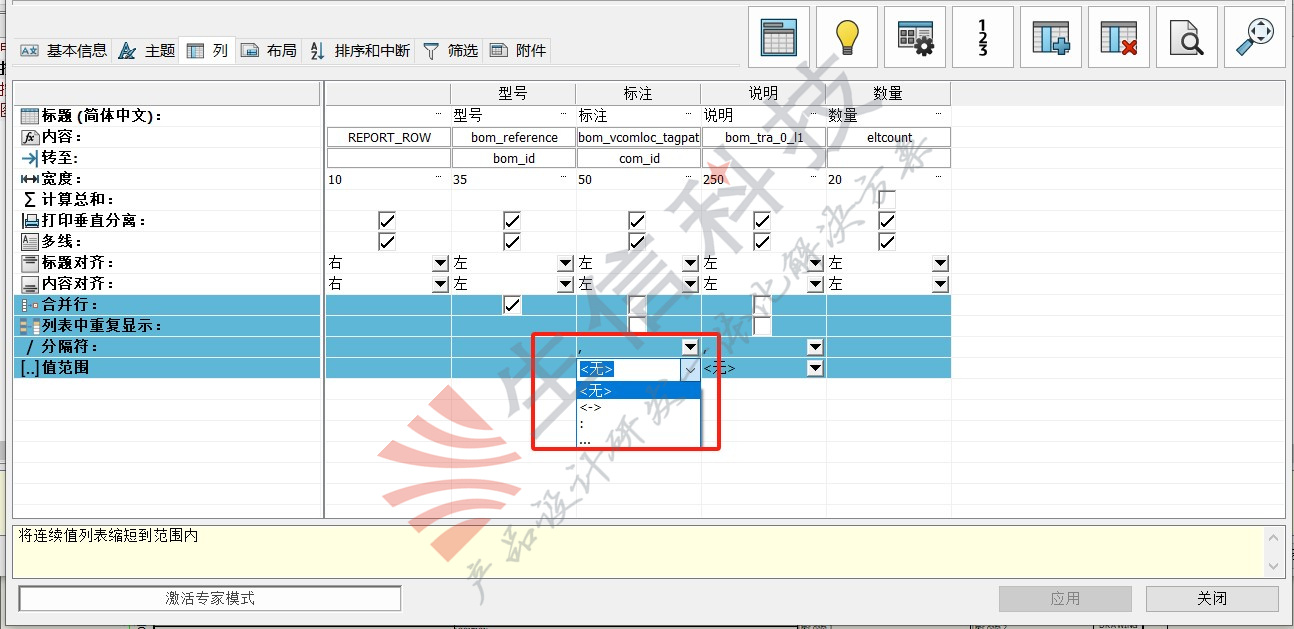Toggle 打印垂直分离 checkbox in 型号 column

pos(512,220)
